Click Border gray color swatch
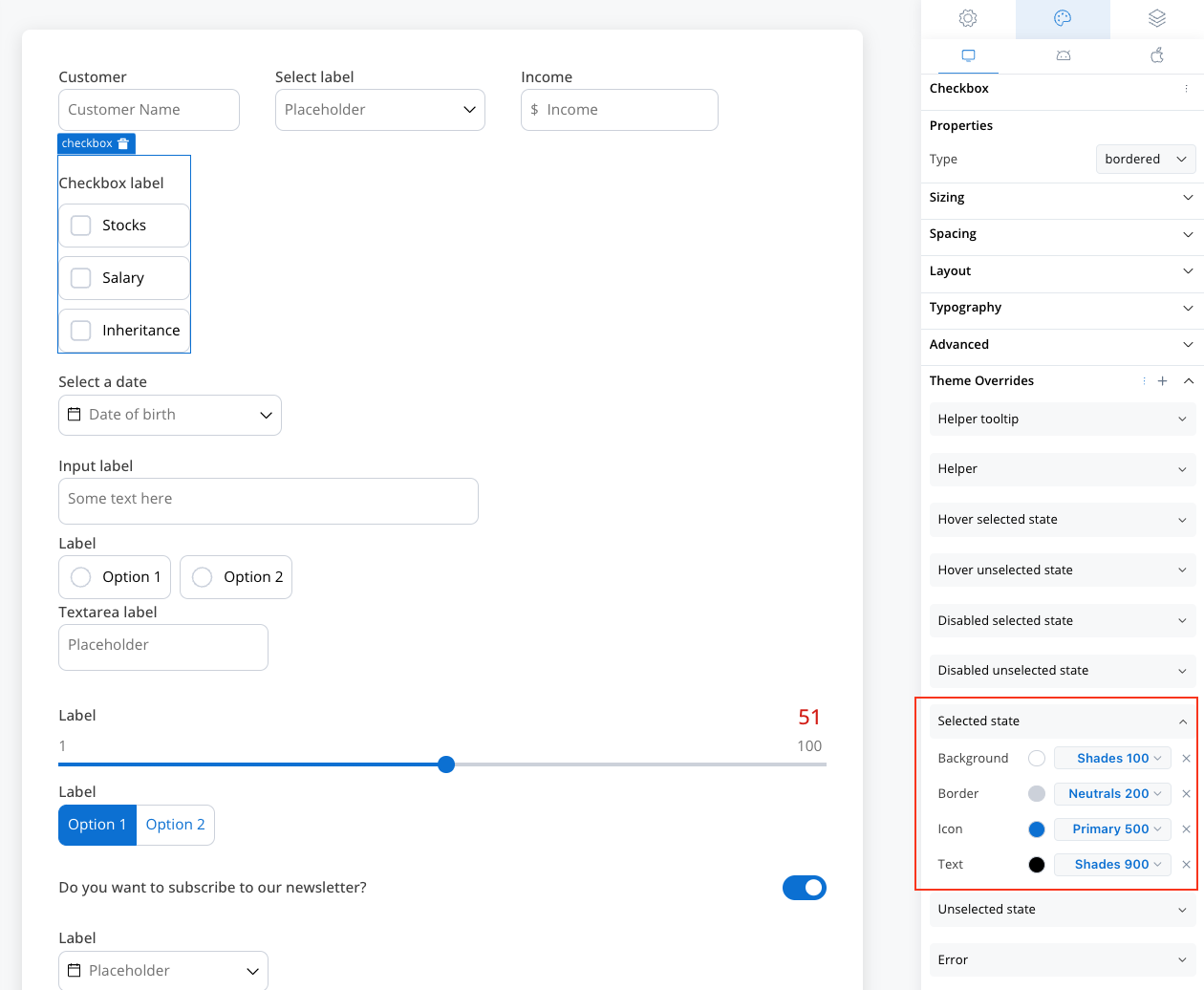The height and width of the screenshot is (990, 1204). [x=1037, y=794]
